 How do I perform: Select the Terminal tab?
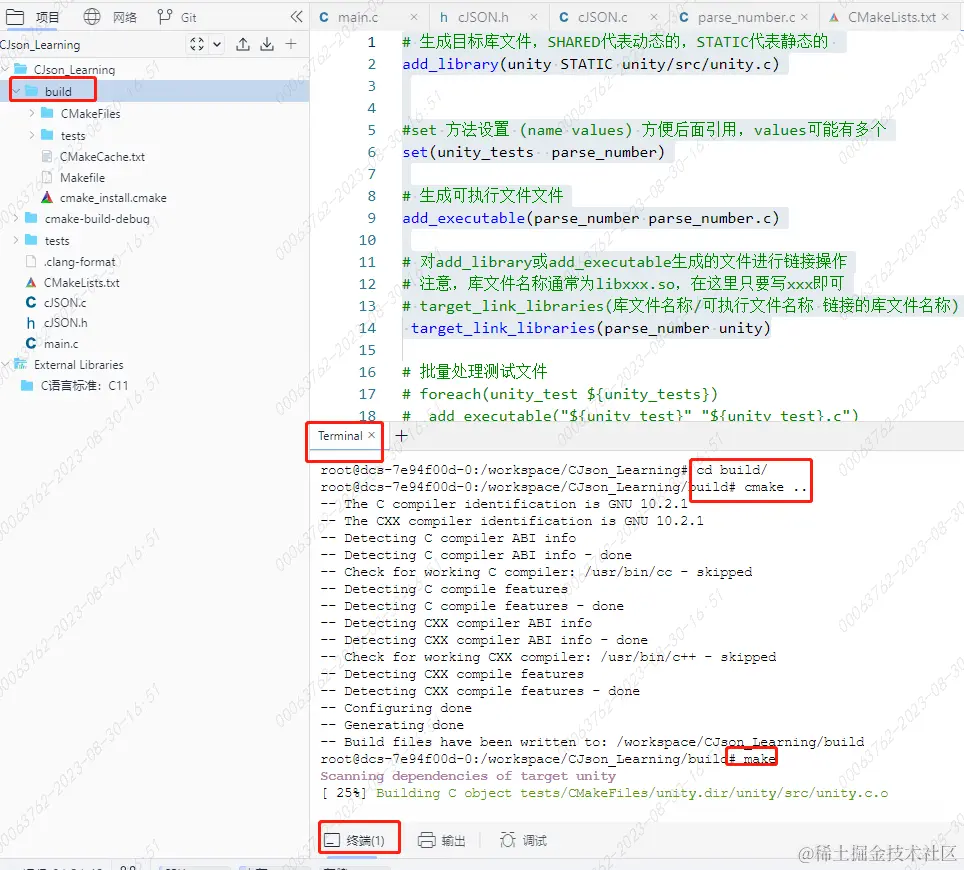339,436
